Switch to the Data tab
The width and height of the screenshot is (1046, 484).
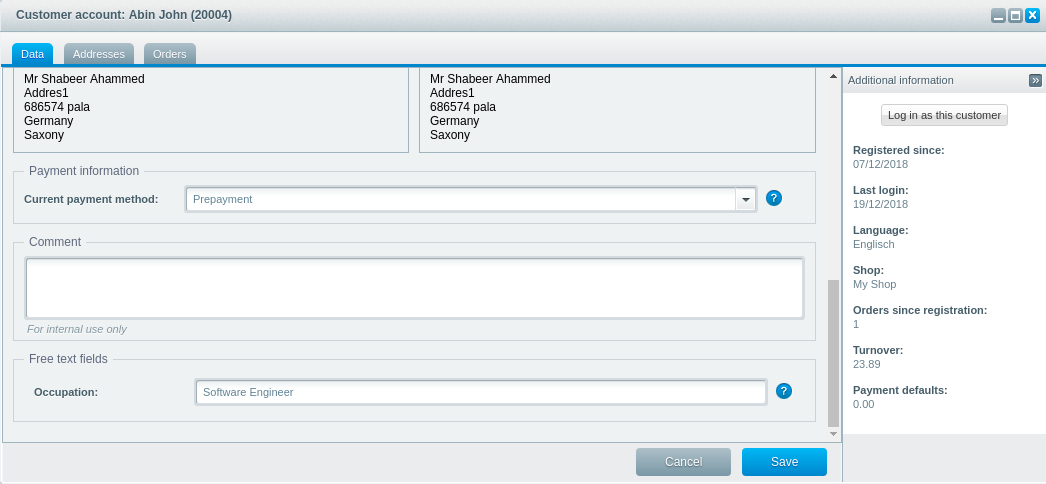click(32, 54)
